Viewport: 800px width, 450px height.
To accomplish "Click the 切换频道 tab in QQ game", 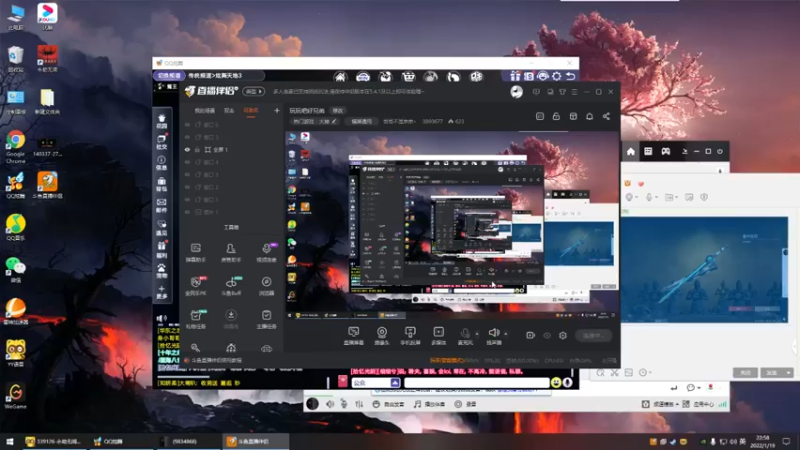I will [x=169, y=76].
